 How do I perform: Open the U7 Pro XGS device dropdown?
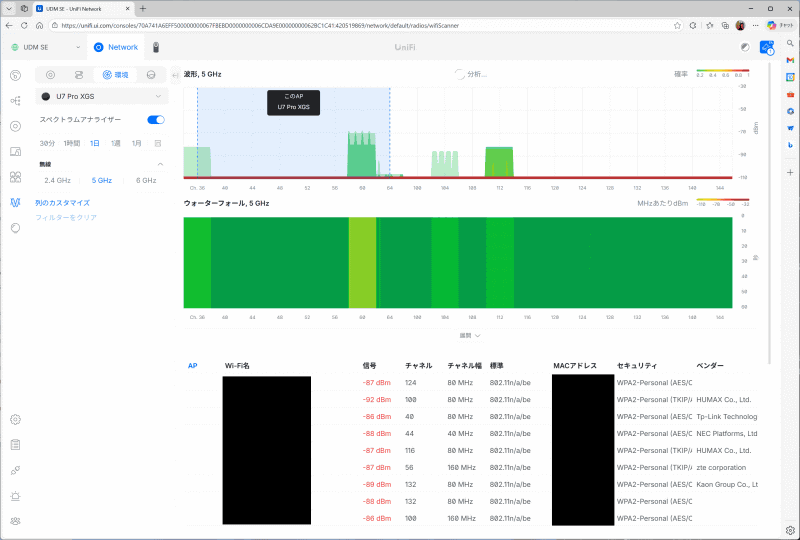point(102,96)
